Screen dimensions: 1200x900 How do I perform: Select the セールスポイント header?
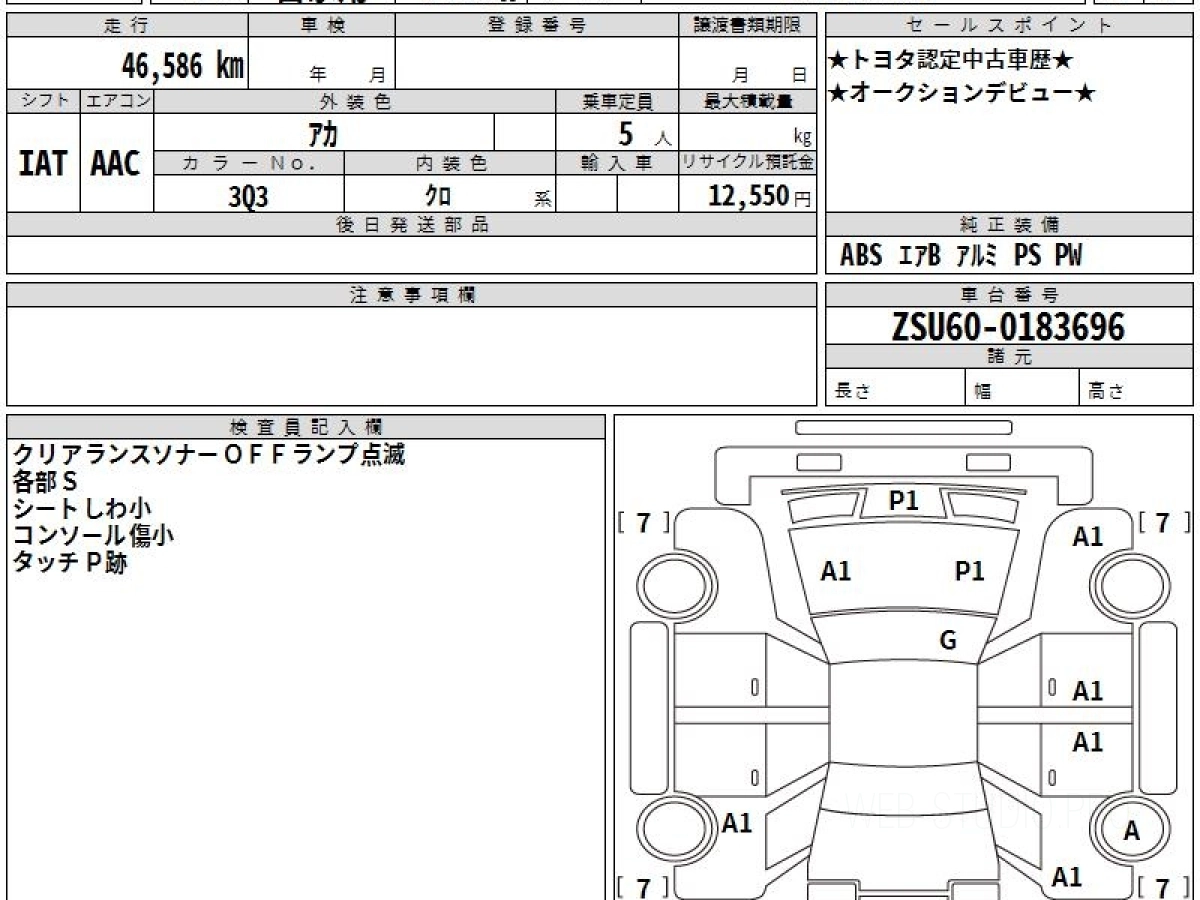coord(1009,26)
